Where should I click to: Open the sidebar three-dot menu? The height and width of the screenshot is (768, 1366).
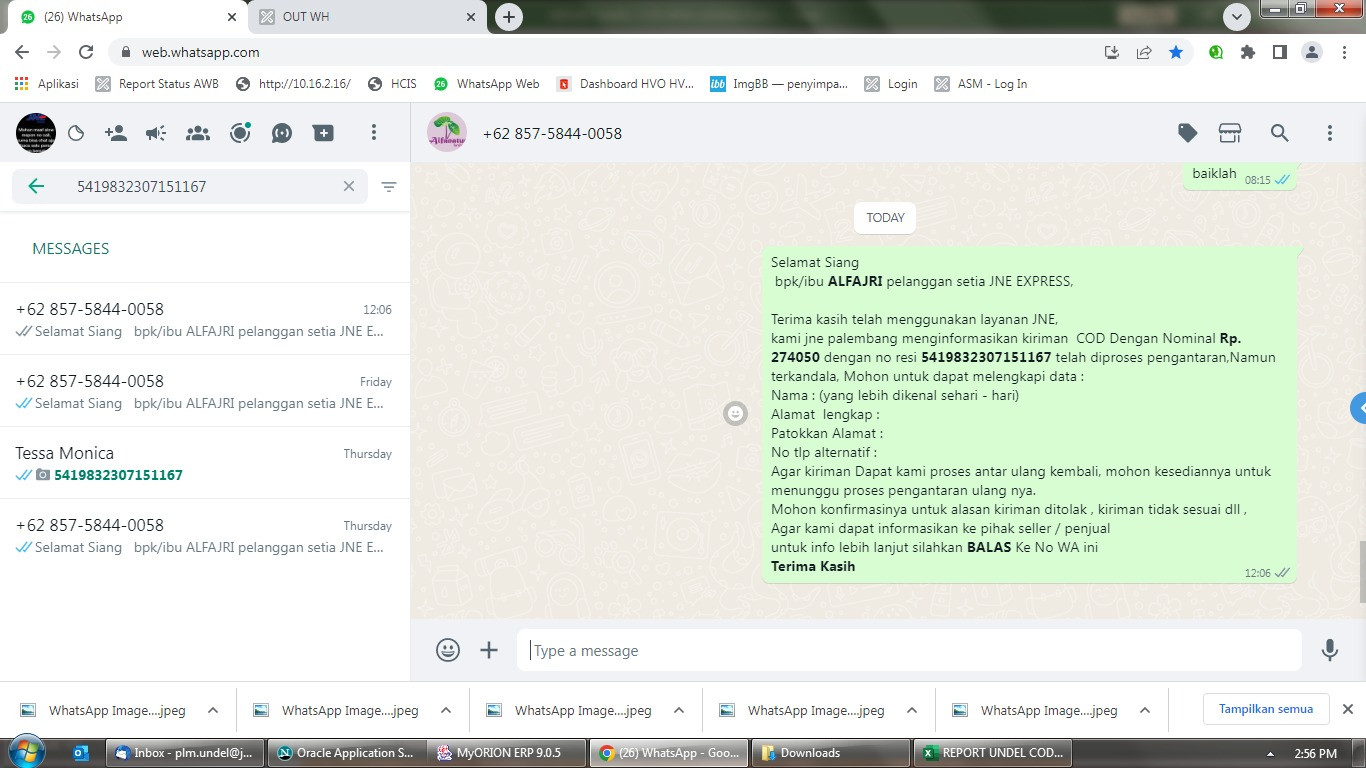(x=373, y=133)
